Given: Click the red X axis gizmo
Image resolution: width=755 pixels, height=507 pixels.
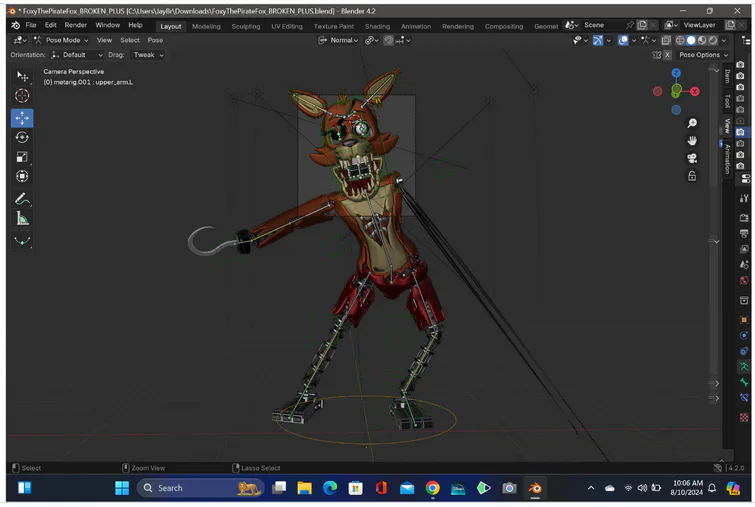Looking at the screenshot, I should (x=694, y=91).
